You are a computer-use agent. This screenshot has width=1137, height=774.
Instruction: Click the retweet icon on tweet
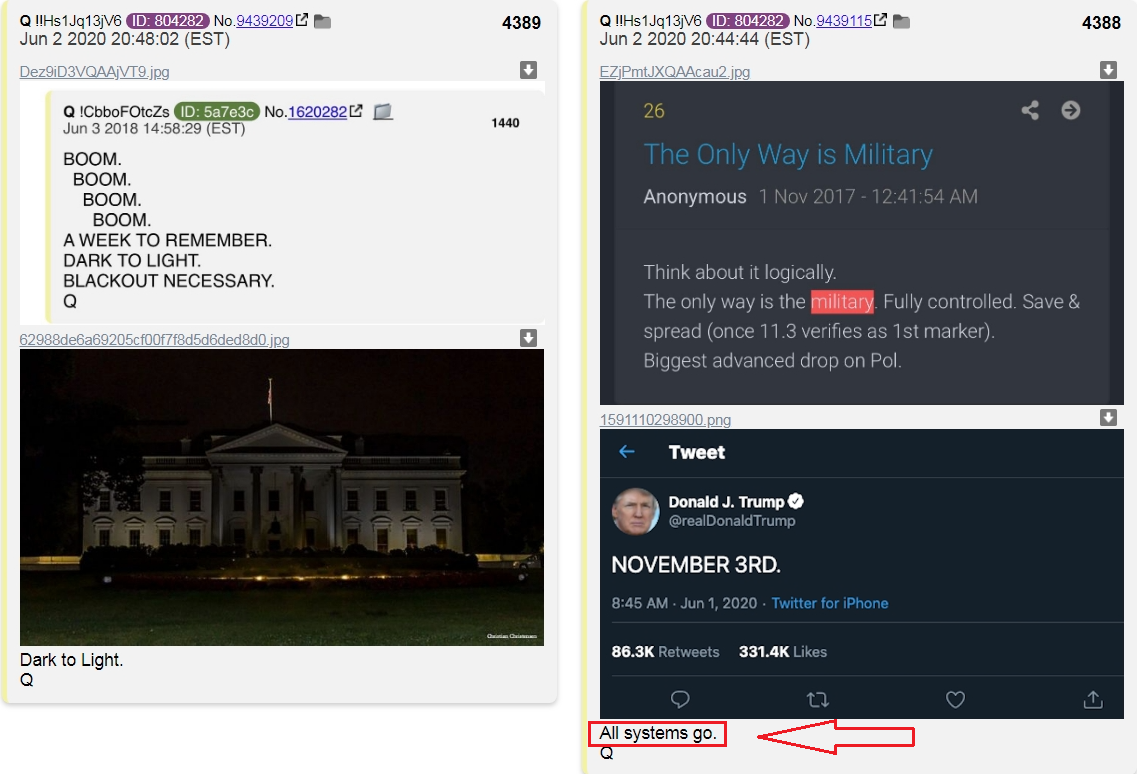point(817,699)
